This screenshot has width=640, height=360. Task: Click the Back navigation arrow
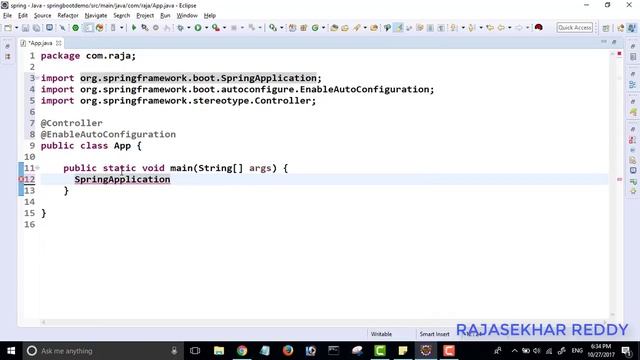(x=501, y=28)
